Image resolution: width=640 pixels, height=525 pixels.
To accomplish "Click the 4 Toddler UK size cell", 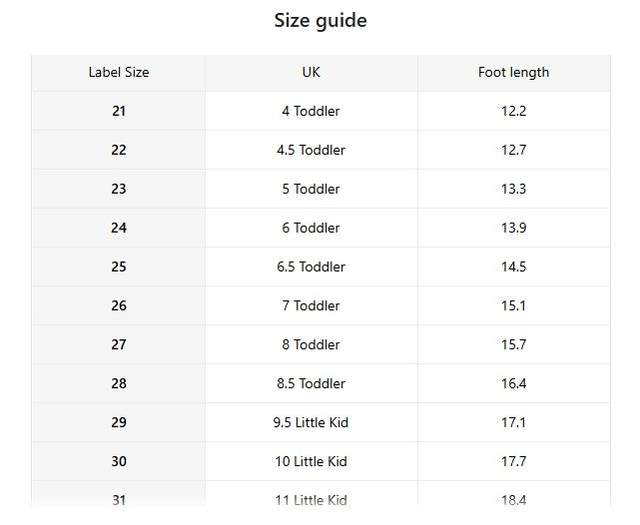I will [311, 111].
